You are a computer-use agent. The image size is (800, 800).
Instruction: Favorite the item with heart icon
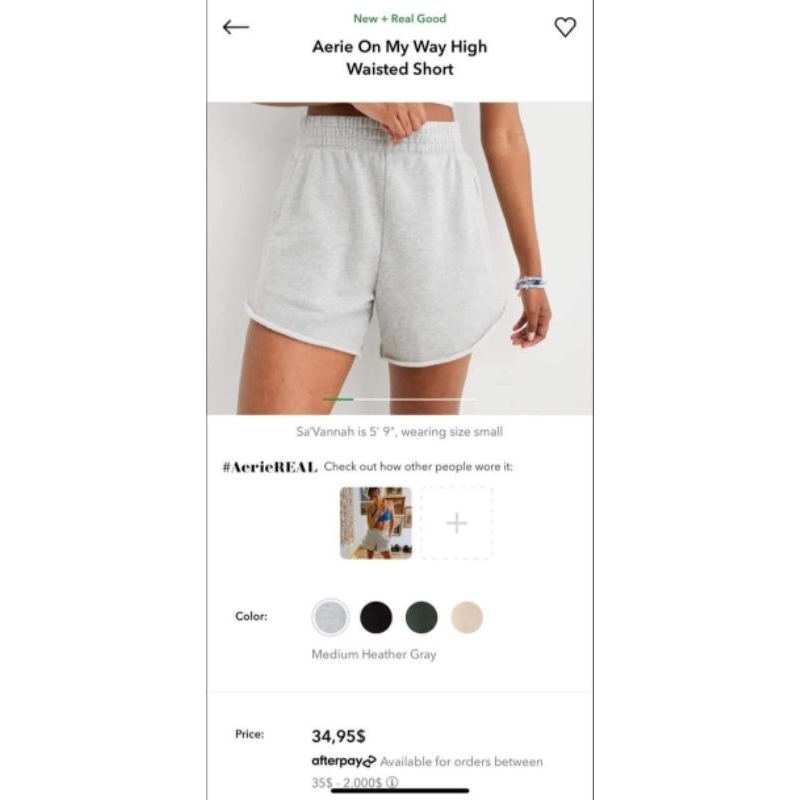(x=565, y=28)
